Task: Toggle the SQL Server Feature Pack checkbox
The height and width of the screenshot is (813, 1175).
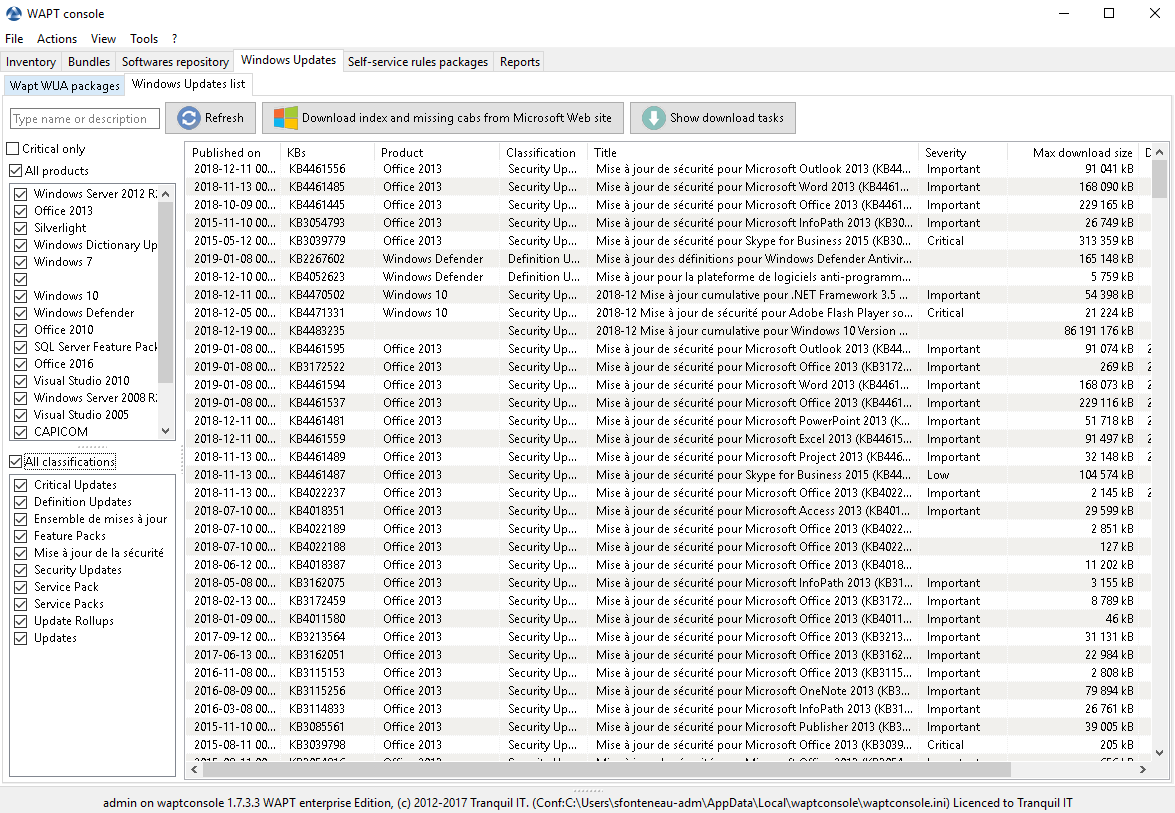Action: pos(20,347)
